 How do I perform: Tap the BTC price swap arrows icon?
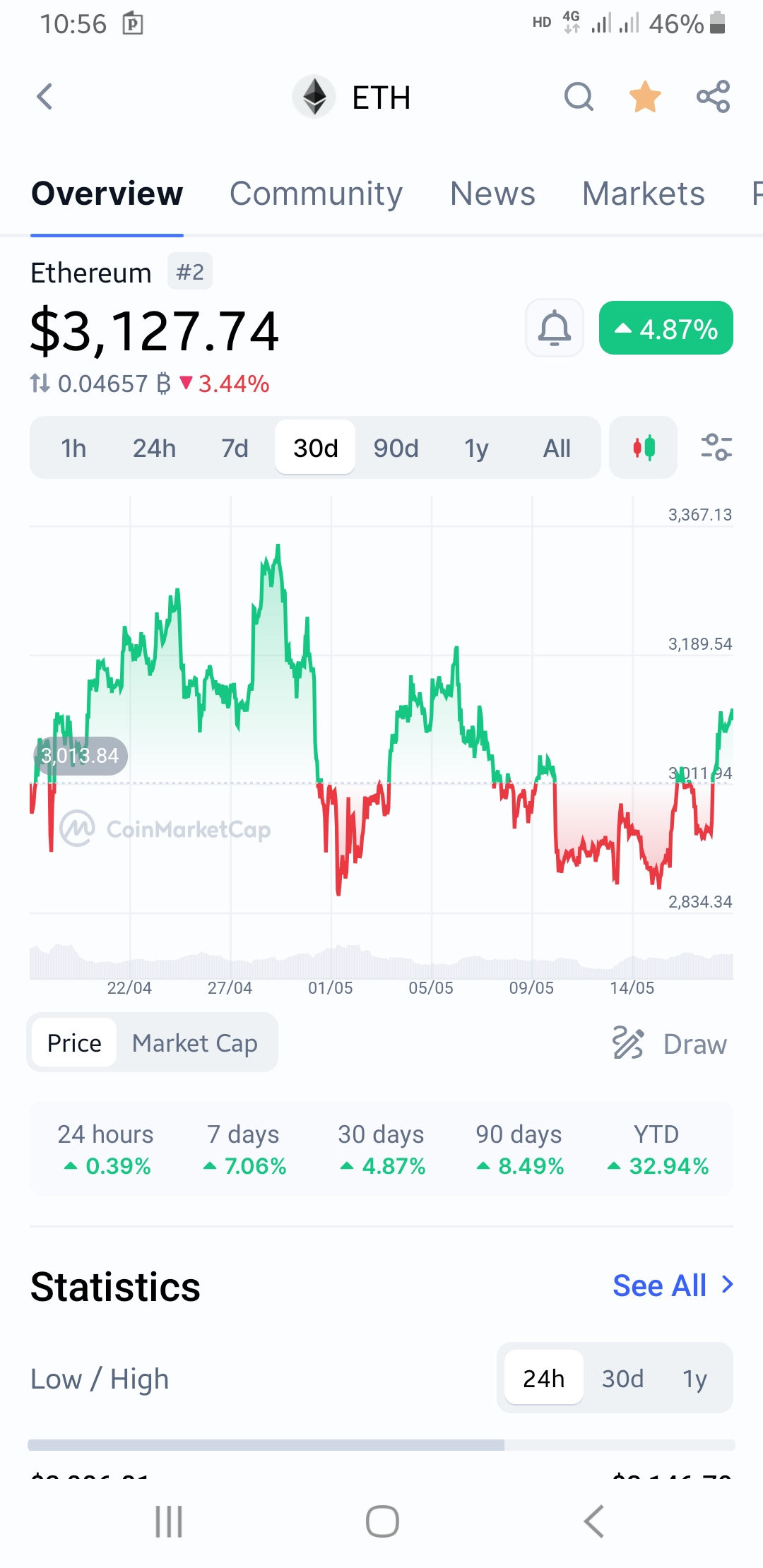point(40,384)
